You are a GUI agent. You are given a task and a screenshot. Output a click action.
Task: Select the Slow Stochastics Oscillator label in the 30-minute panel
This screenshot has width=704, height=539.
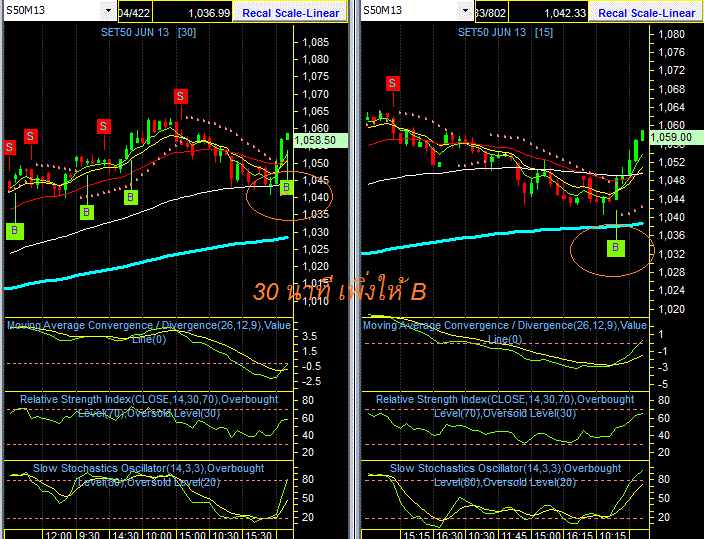point(149,475)
